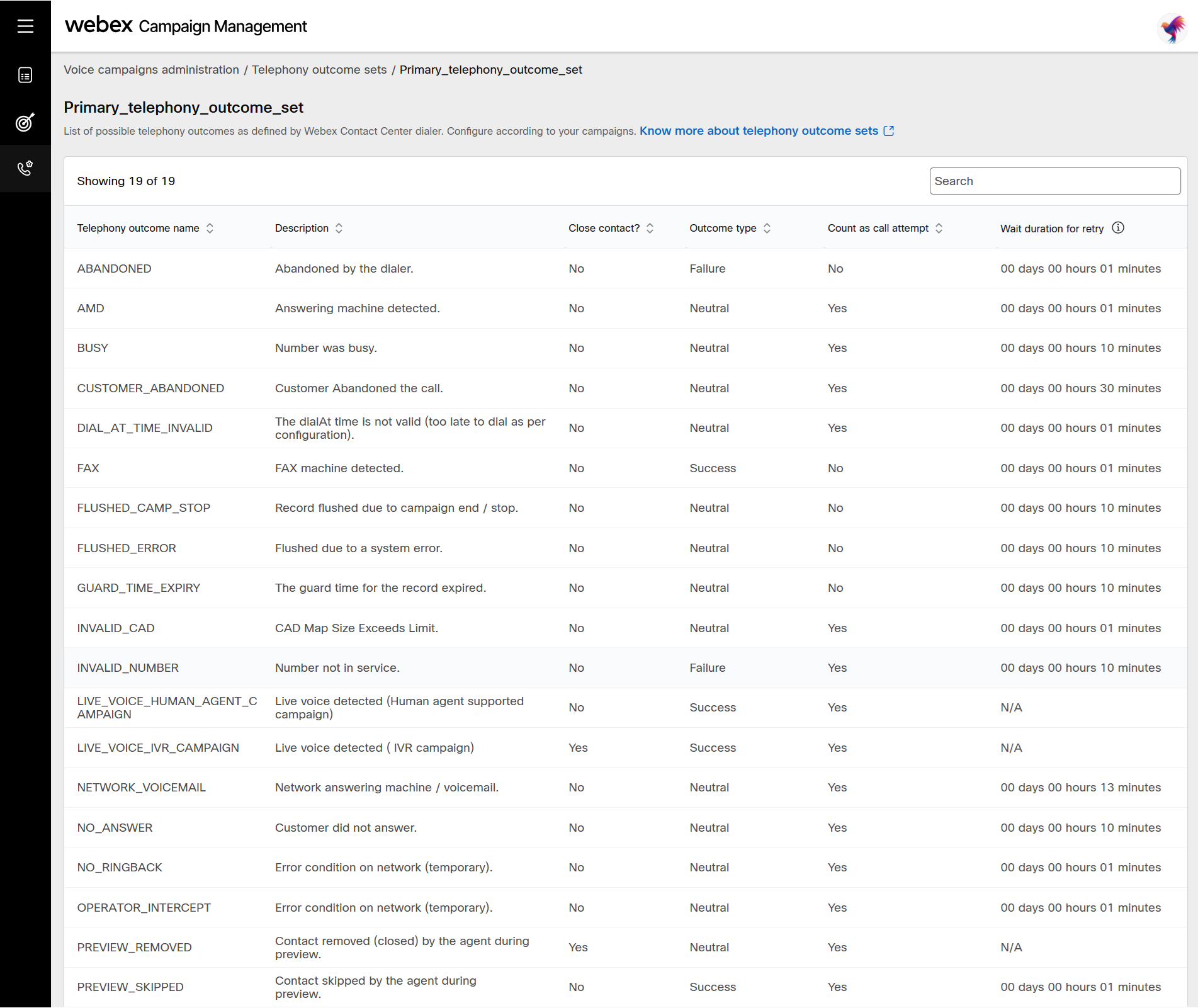Click the Telephony outcome name column header
1198x1008 pixels.
[x=138, y=229]
